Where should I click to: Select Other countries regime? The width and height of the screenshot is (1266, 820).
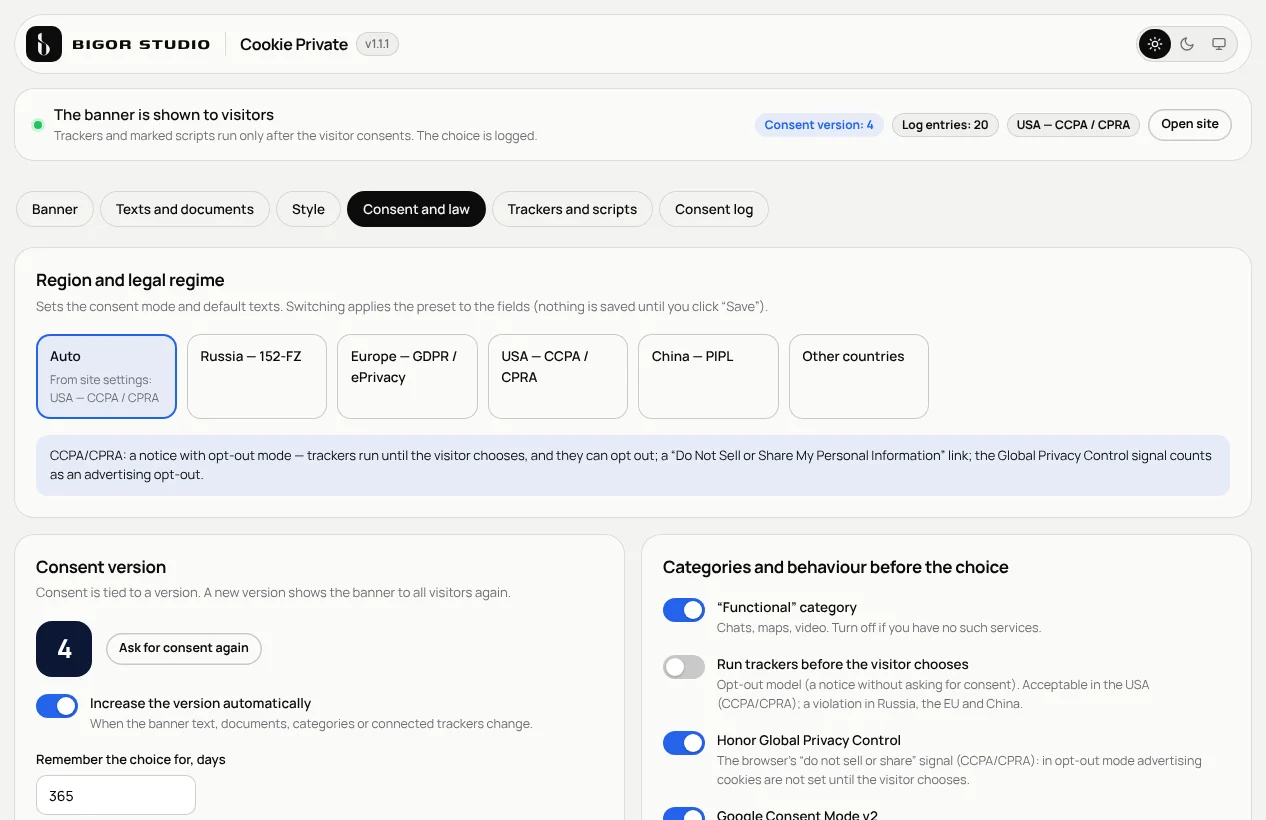(859, 376)
